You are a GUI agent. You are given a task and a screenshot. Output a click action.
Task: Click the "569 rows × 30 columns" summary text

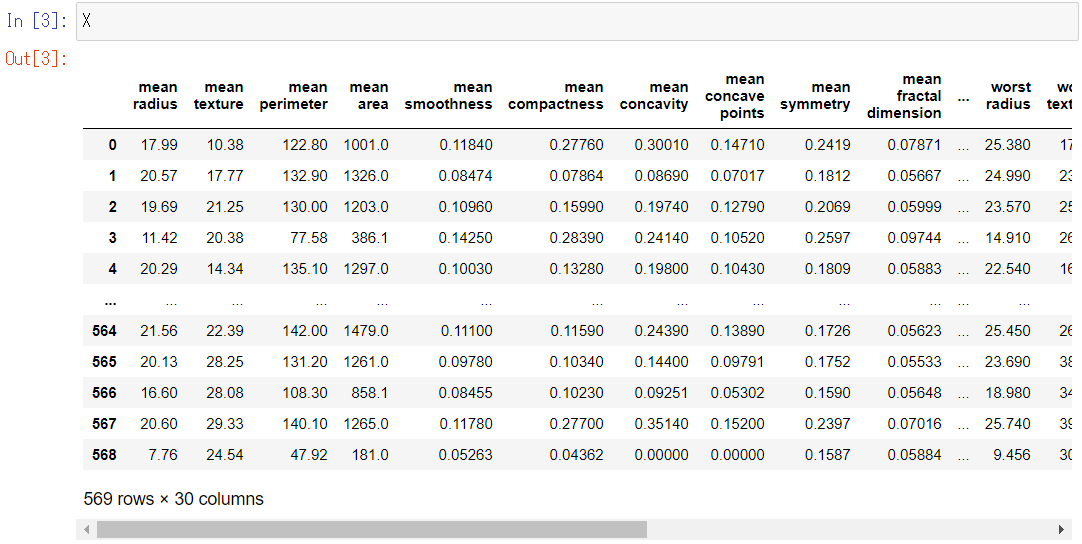174,498
